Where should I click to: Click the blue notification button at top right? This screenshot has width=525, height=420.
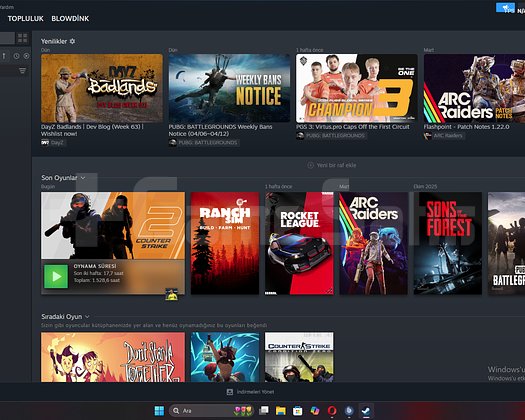coord(505,8)
